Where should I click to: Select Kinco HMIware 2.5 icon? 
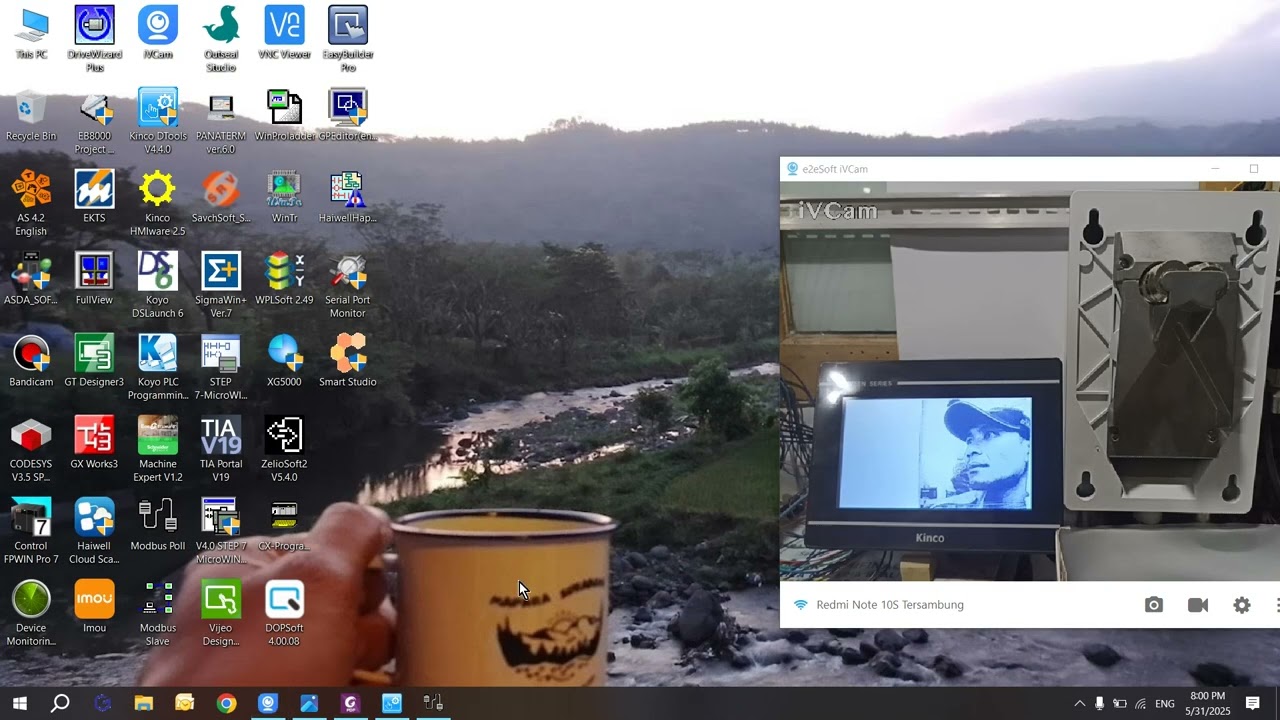tap(158, 204)
